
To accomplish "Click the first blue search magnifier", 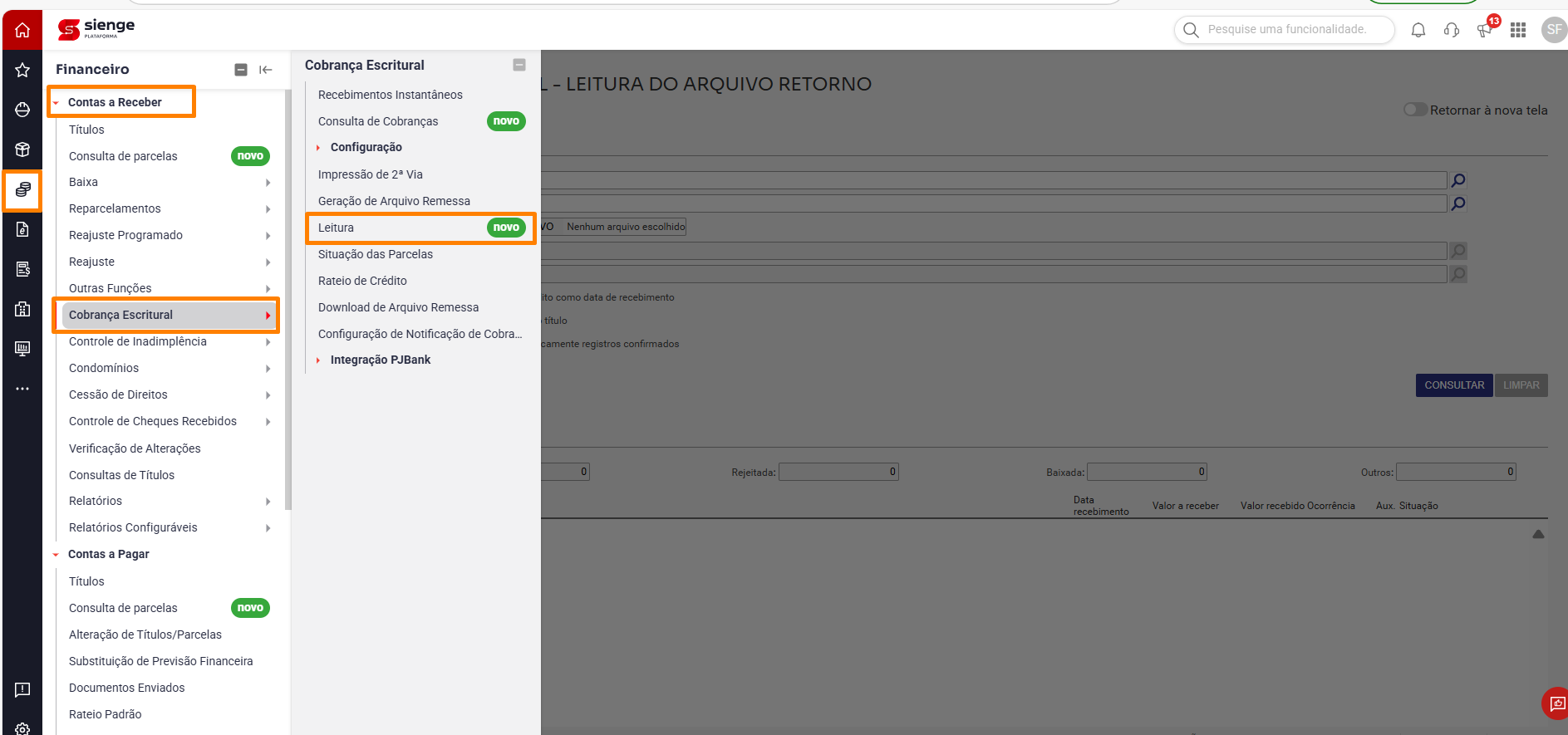I will point(1458,180).
